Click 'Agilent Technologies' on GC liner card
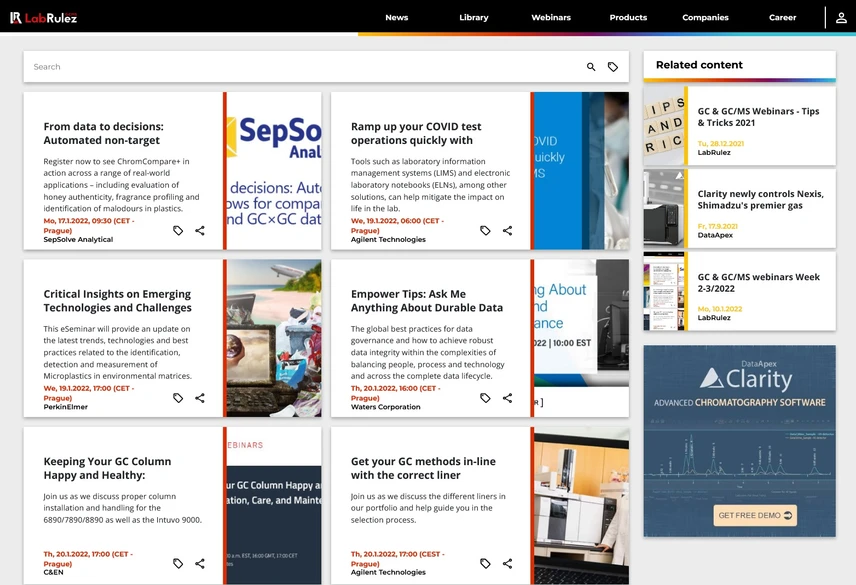The height and width of the screenshot is (585, 856). [x=388, y=572]
